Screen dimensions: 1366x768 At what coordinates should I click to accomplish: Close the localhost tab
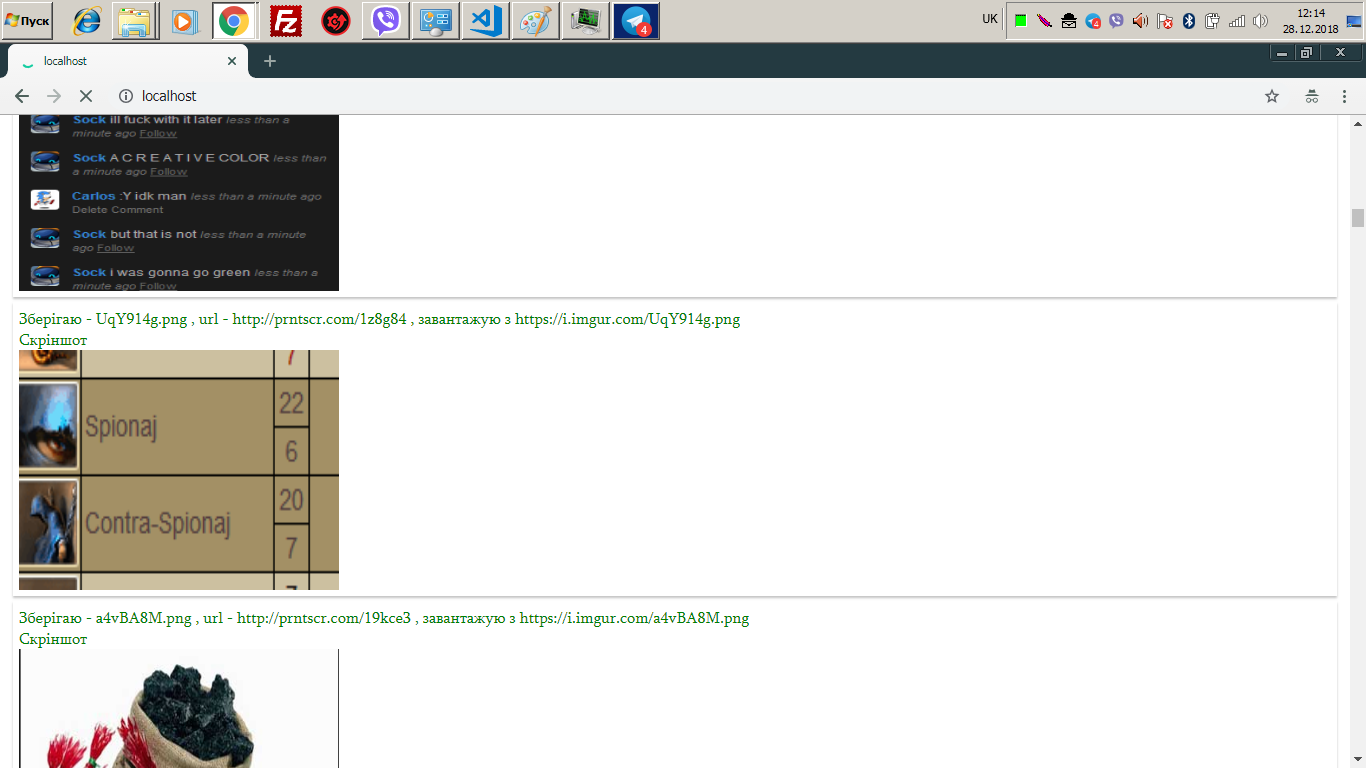tap(232, 61)
